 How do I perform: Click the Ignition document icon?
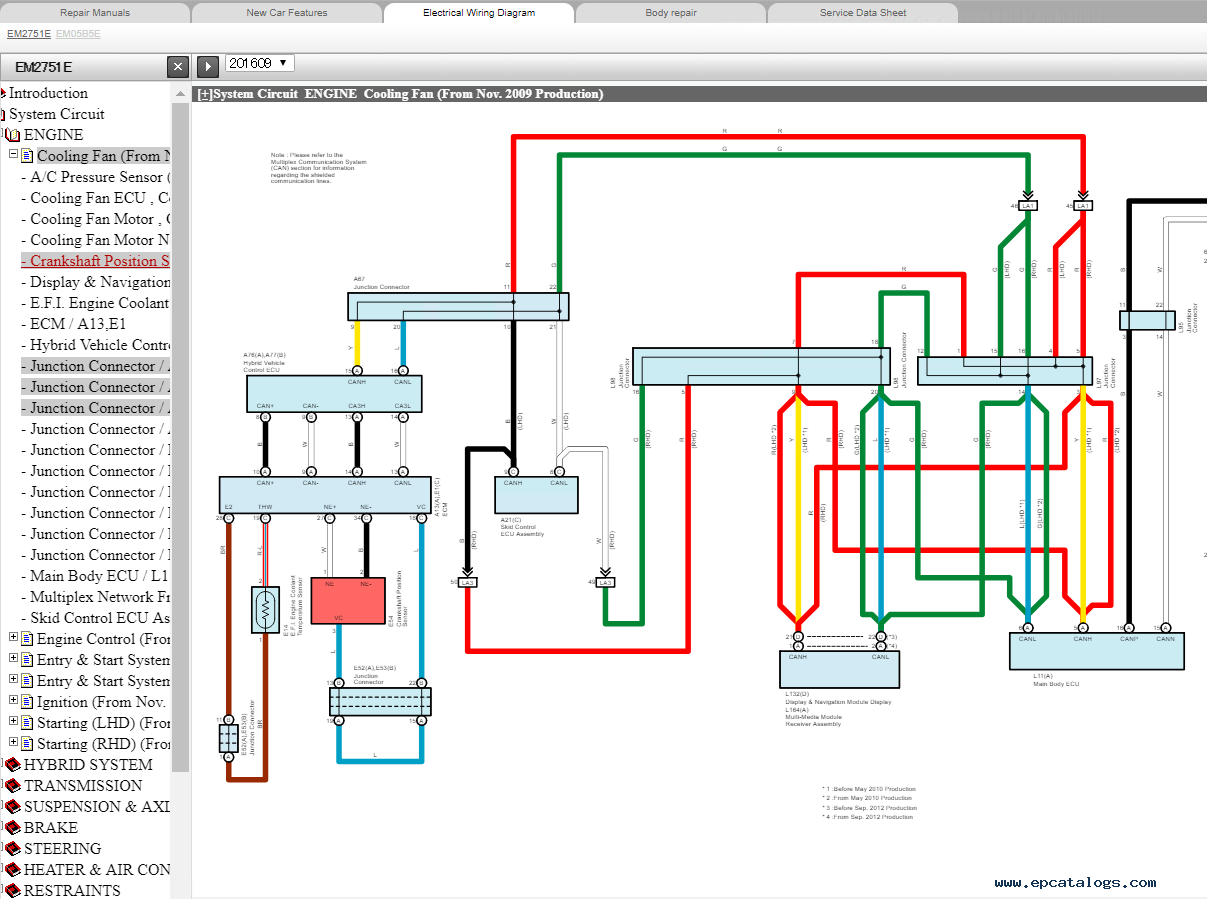coord(28,702)
